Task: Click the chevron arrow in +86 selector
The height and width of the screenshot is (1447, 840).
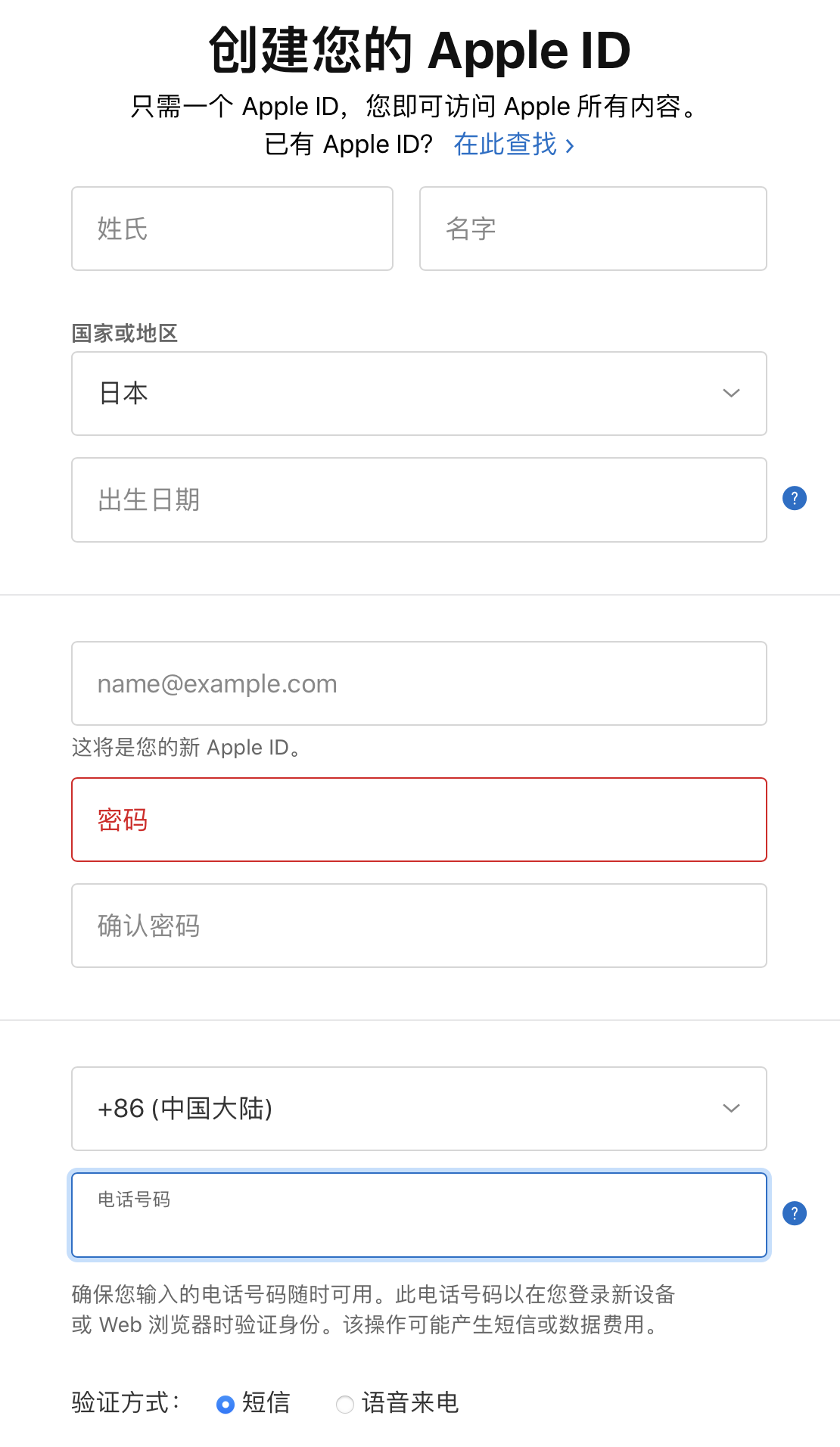Action: pyautogui.click(x=731, y=1109)
